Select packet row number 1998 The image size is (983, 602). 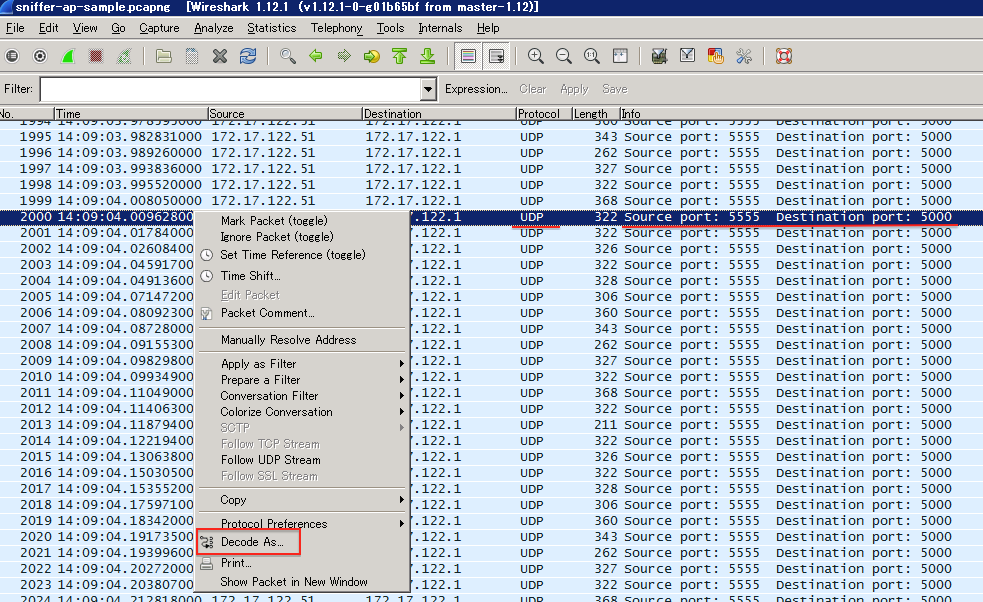[492, 185]
